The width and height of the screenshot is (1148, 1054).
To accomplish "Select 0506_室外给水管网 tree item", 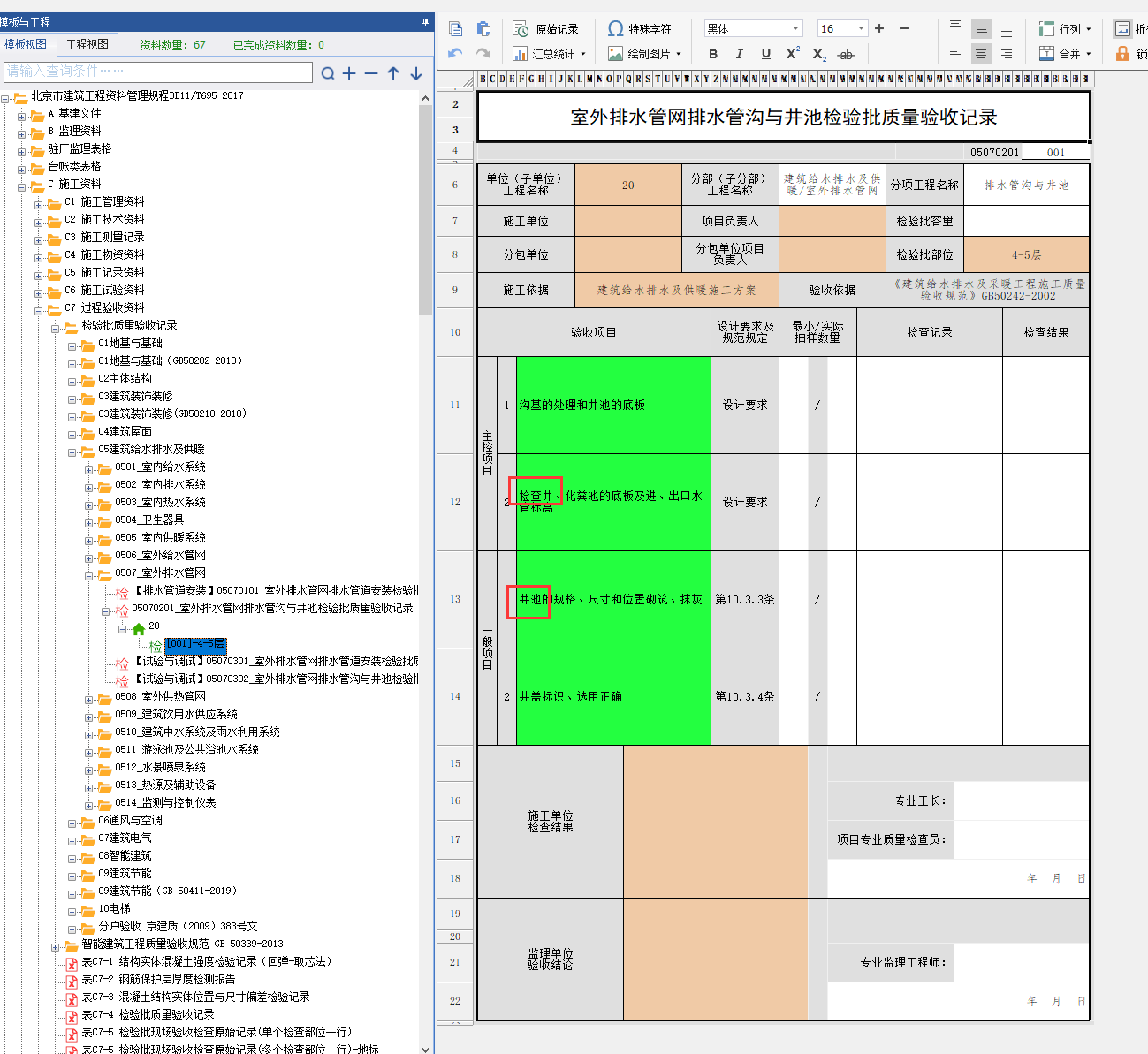I will [160, 555].
